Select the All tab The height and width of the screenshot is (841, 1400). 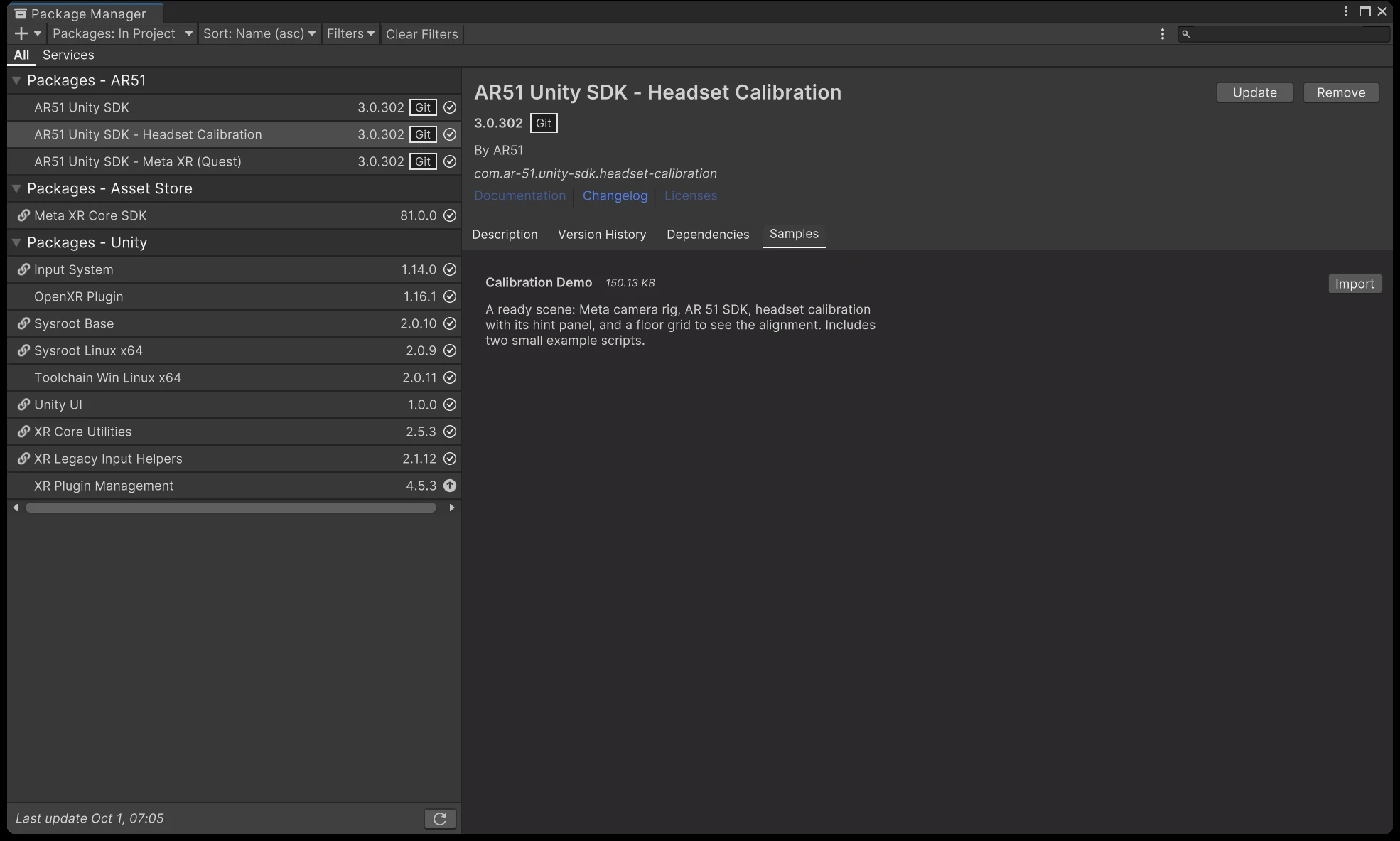coord(21,55)
